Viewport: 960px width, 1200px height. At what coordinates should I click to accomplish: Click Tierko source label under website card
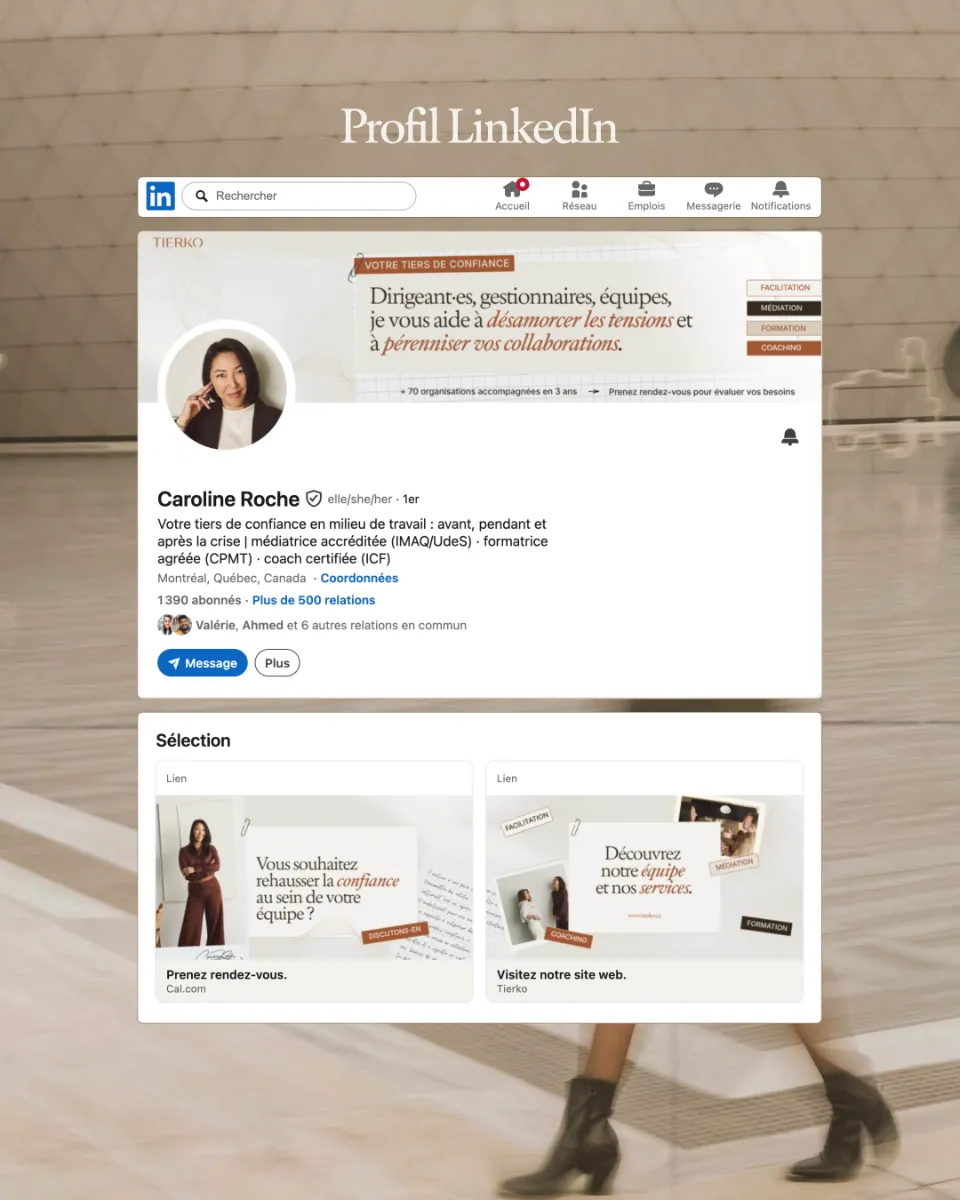(512, 989)
